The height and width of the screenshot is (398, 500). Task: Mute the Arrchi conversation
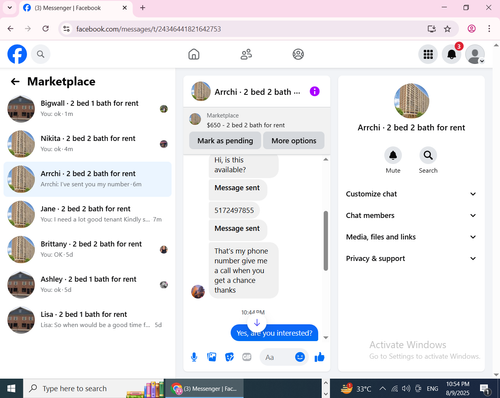tap(393, 155)
